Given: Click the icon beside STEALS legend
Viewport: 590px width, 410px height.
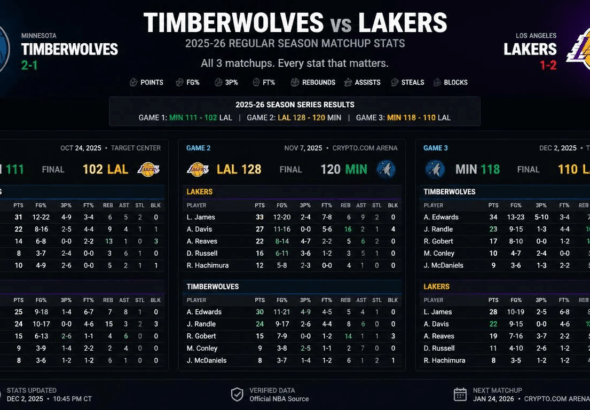Looking at the screenshot, I should 394,82.
